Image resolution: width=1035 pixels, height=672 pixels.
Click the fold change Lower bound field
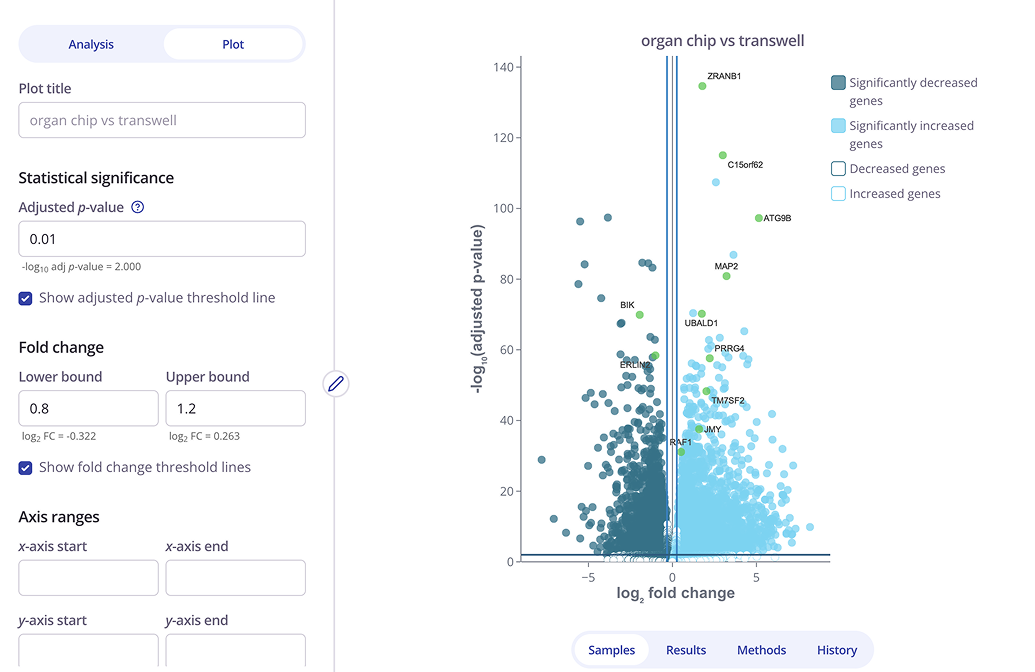[88, 408]
